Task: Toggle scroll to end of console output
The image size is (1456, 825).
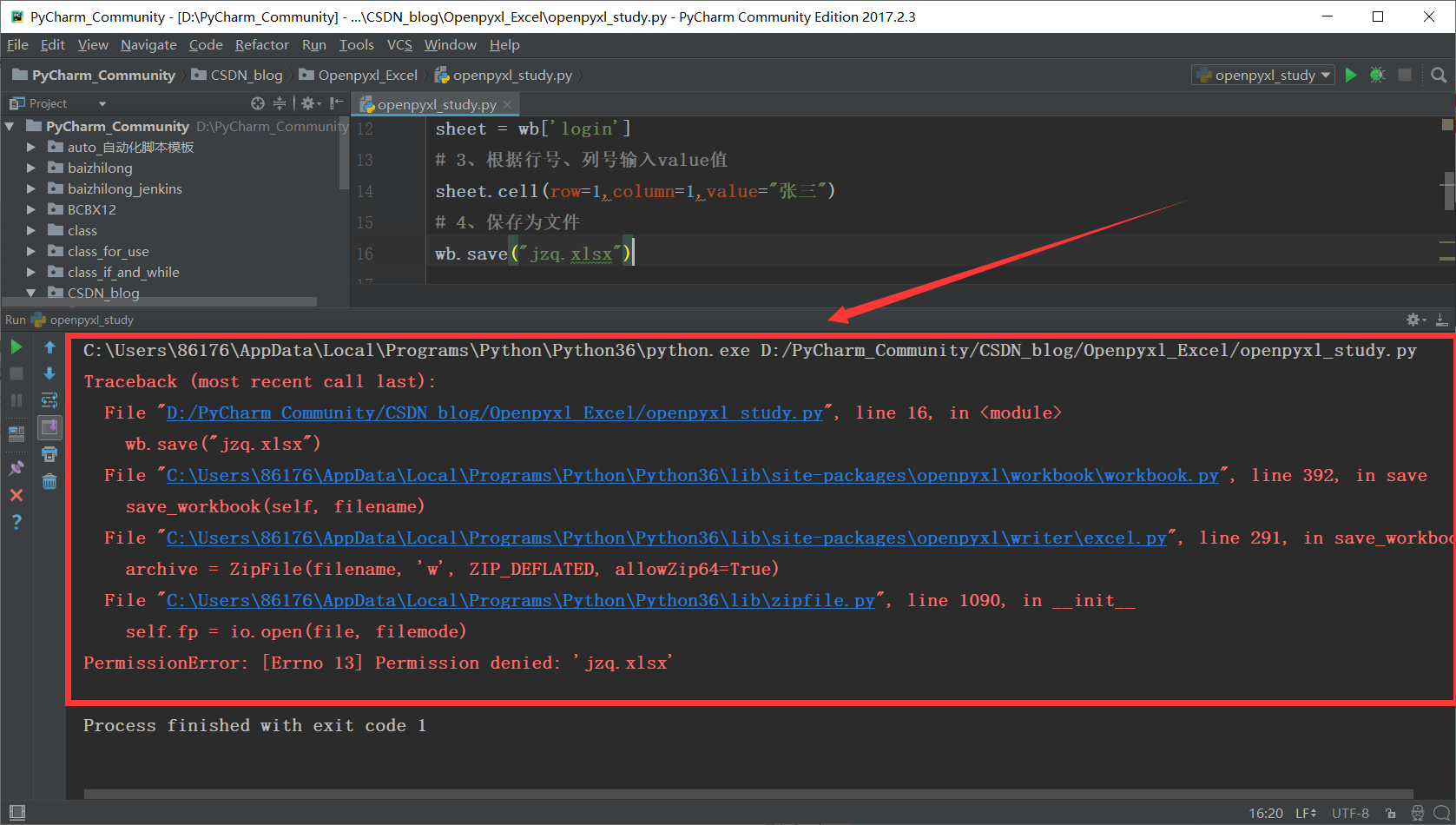Action: [x=49, y=427]
